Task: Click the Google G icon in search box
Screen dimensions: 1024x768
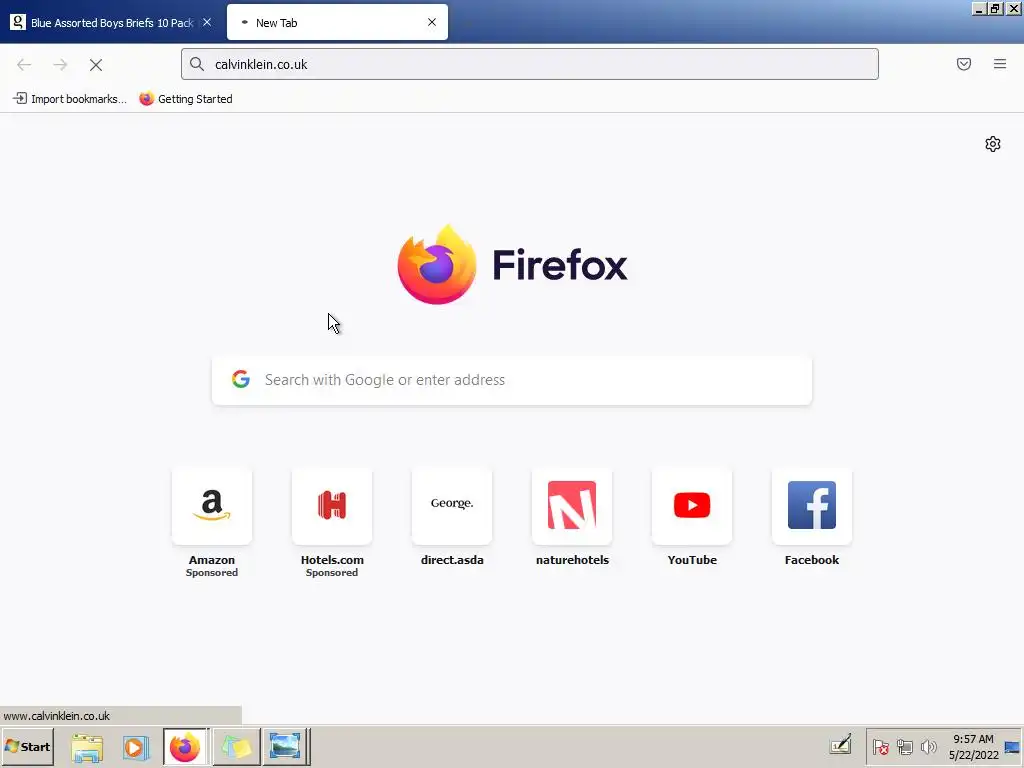Action: click(241, 379)
